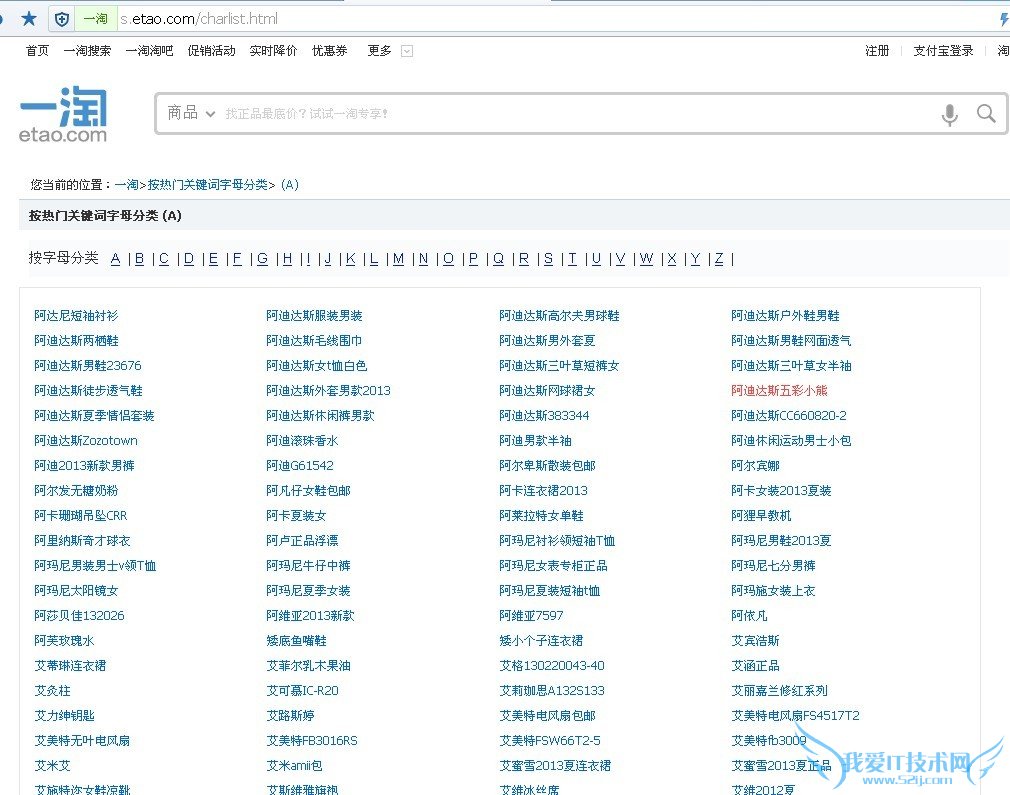Open keyword 阿迪达斯服装男装
The width and height of the screenshot is (1010, 795).
coord(314,316)
